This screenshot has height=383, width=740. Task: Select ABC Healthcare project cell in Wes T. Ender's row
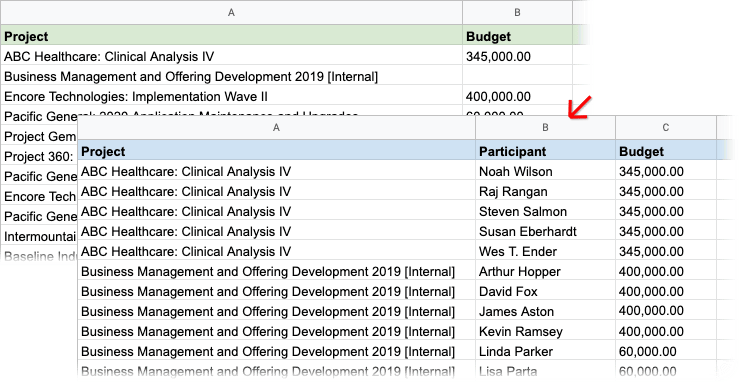(277, 251)
